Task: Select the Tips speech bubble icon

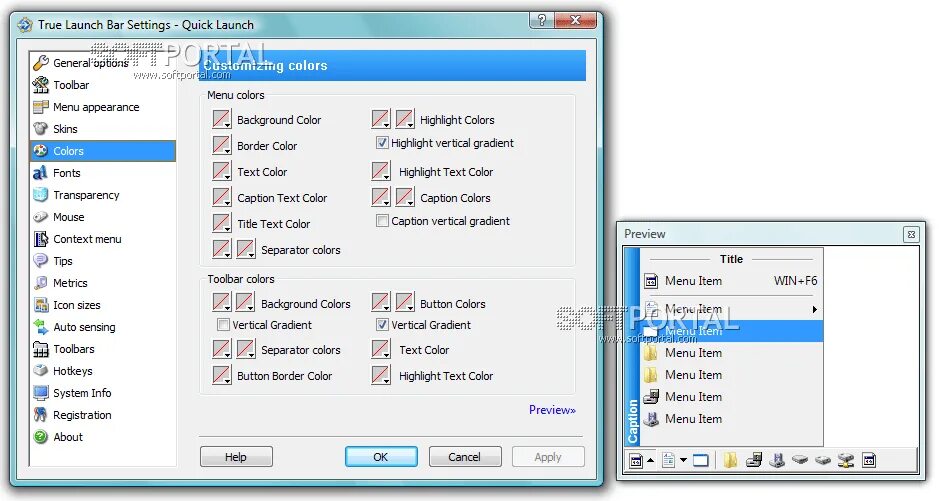Action: tap(41, 261)
